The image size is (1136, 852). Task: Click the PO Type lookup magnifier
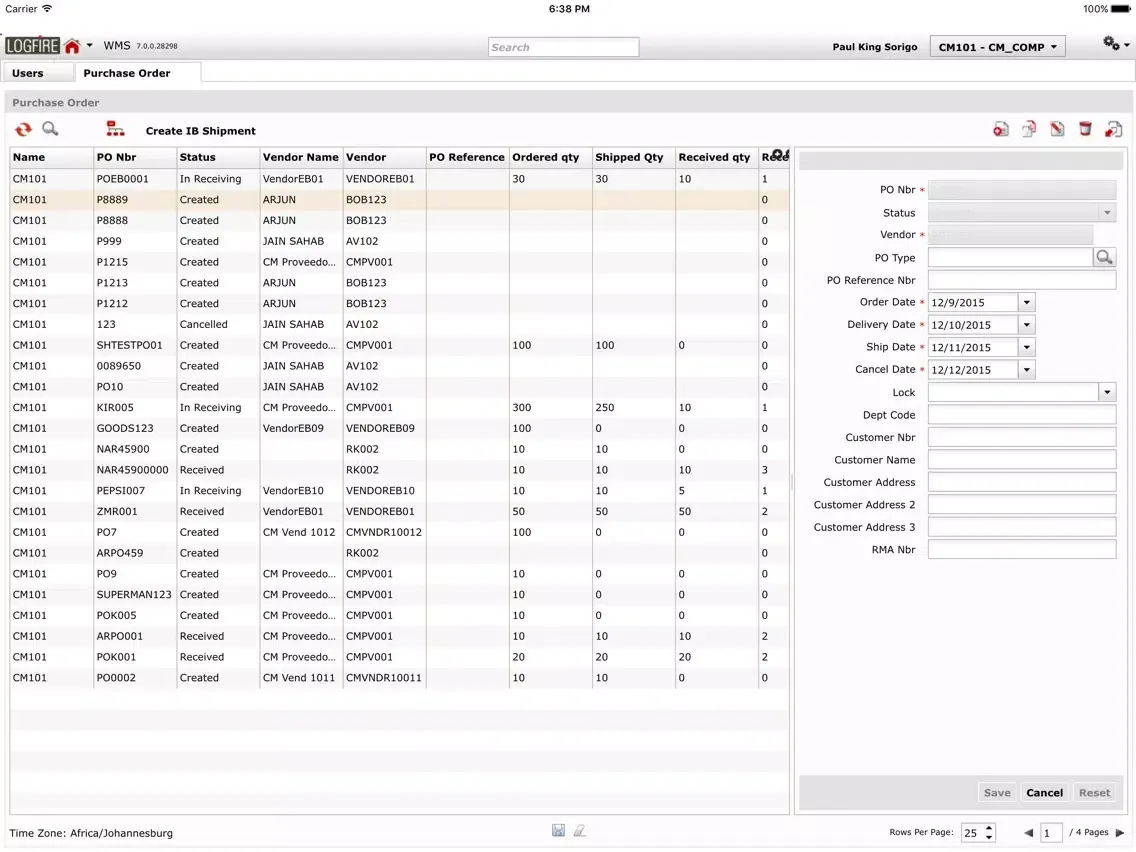click(x=1104, y=258)
